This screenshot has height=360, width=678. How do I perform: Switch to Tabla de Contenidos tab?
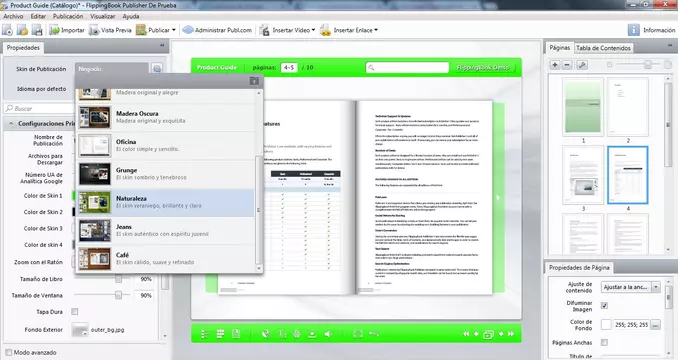[x=603, y=48]
